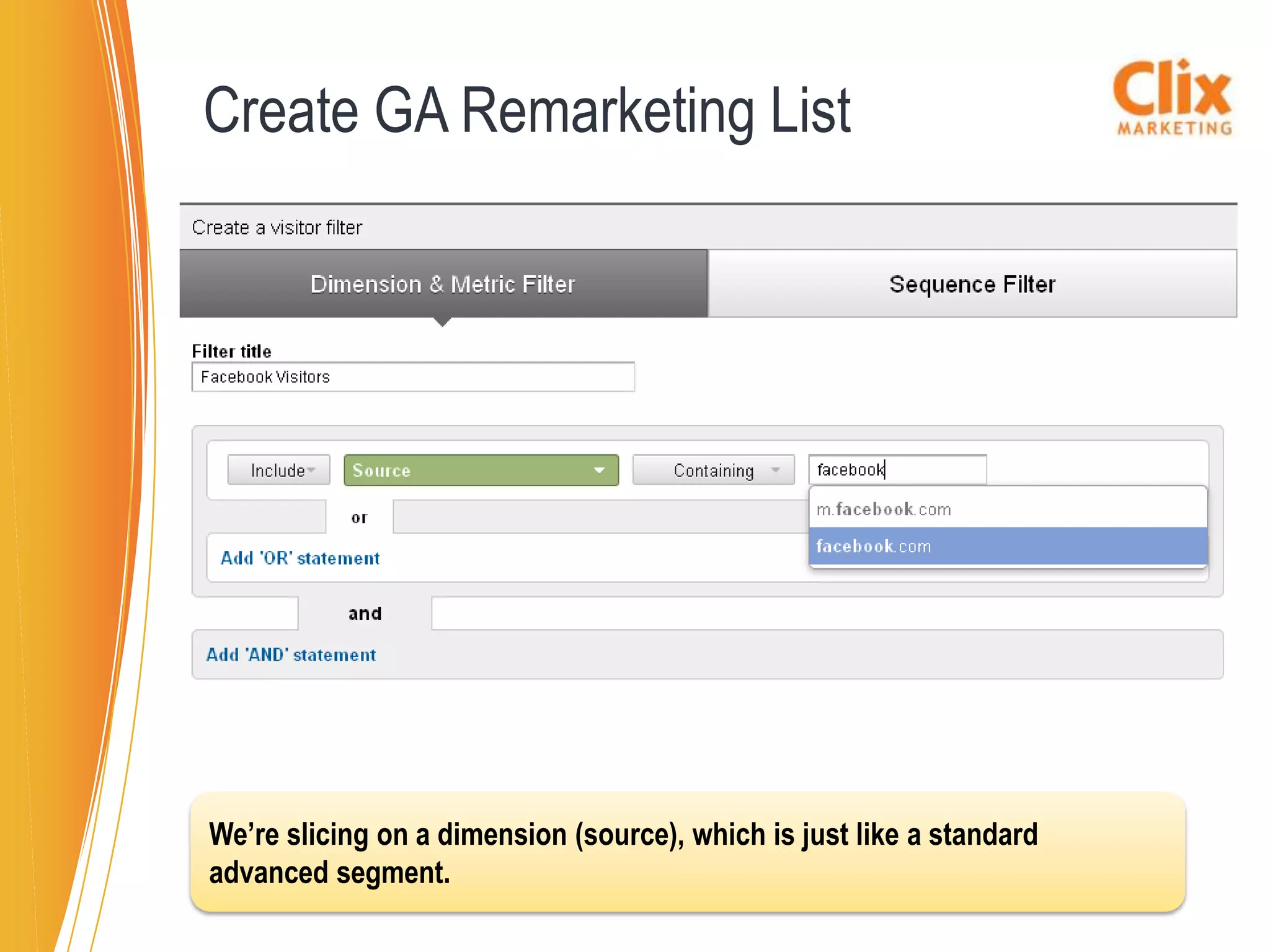1270x952 pixels.
Task: Select the Dimension & Metric Filter tab
Action: tap(443, 284)
